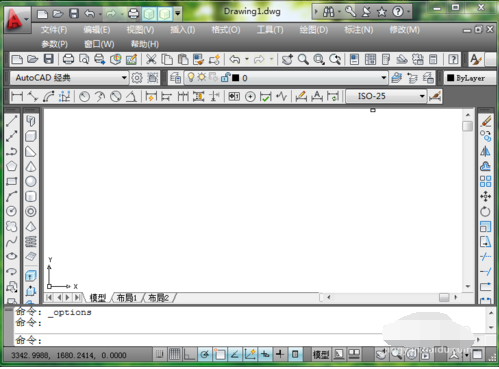Select the Cone solid modeling tool
Image resolution: width=499 pixels, height=369 pixels.
(31, 166)
